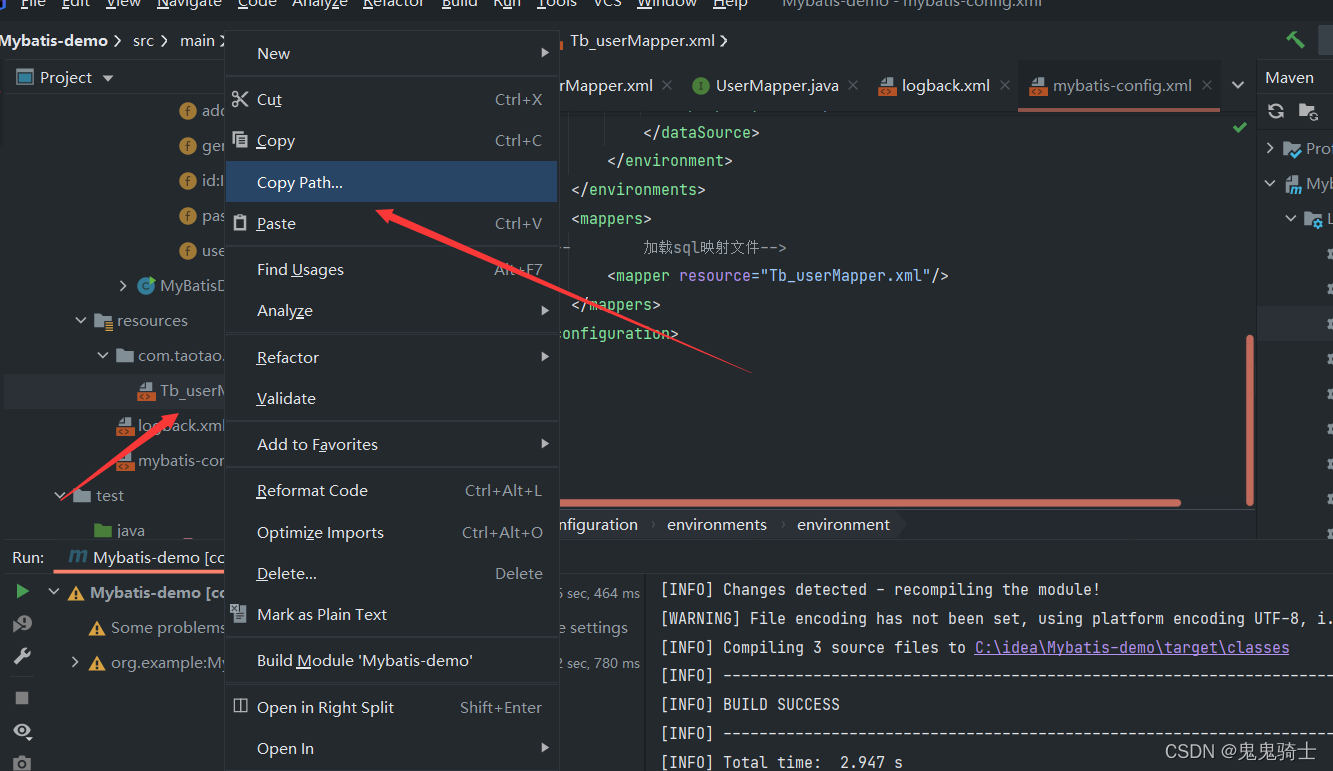
Task: Show hidden editor tabs with chevron dropdown
Action: click(1238, 86)
